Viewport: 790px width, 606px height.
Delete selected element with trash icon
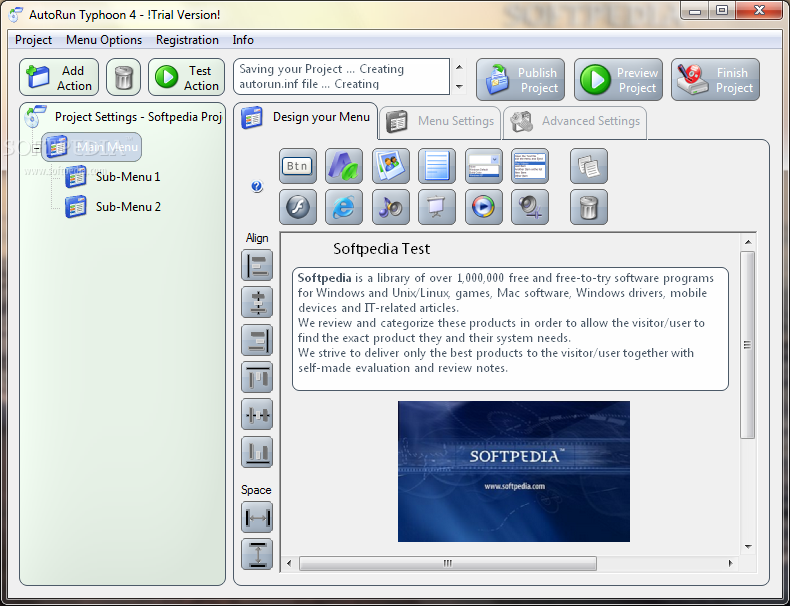pos(588,207)
